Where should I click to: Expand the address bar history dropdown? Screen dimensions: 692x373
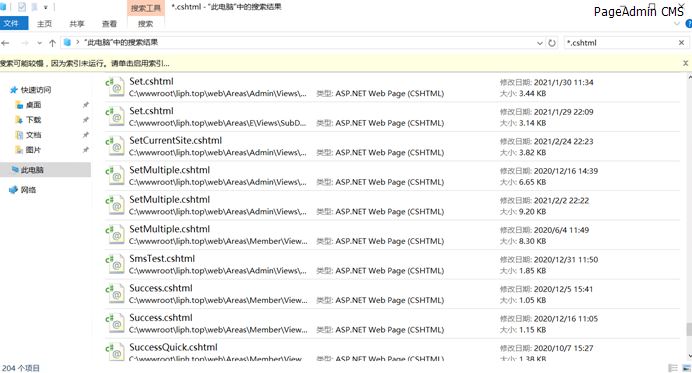tap(539, 43)
